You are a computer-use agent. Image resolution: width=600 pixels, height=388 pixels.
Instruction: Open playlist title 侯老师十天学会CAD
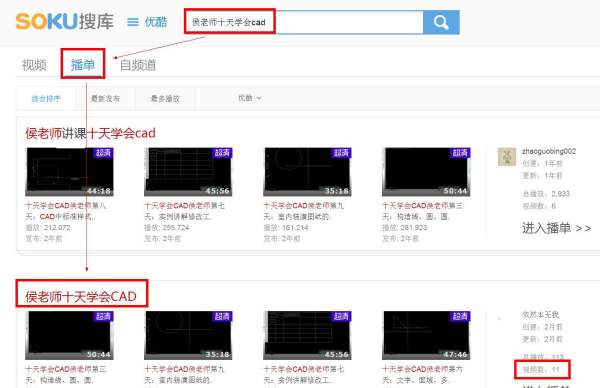coord(81,297)
